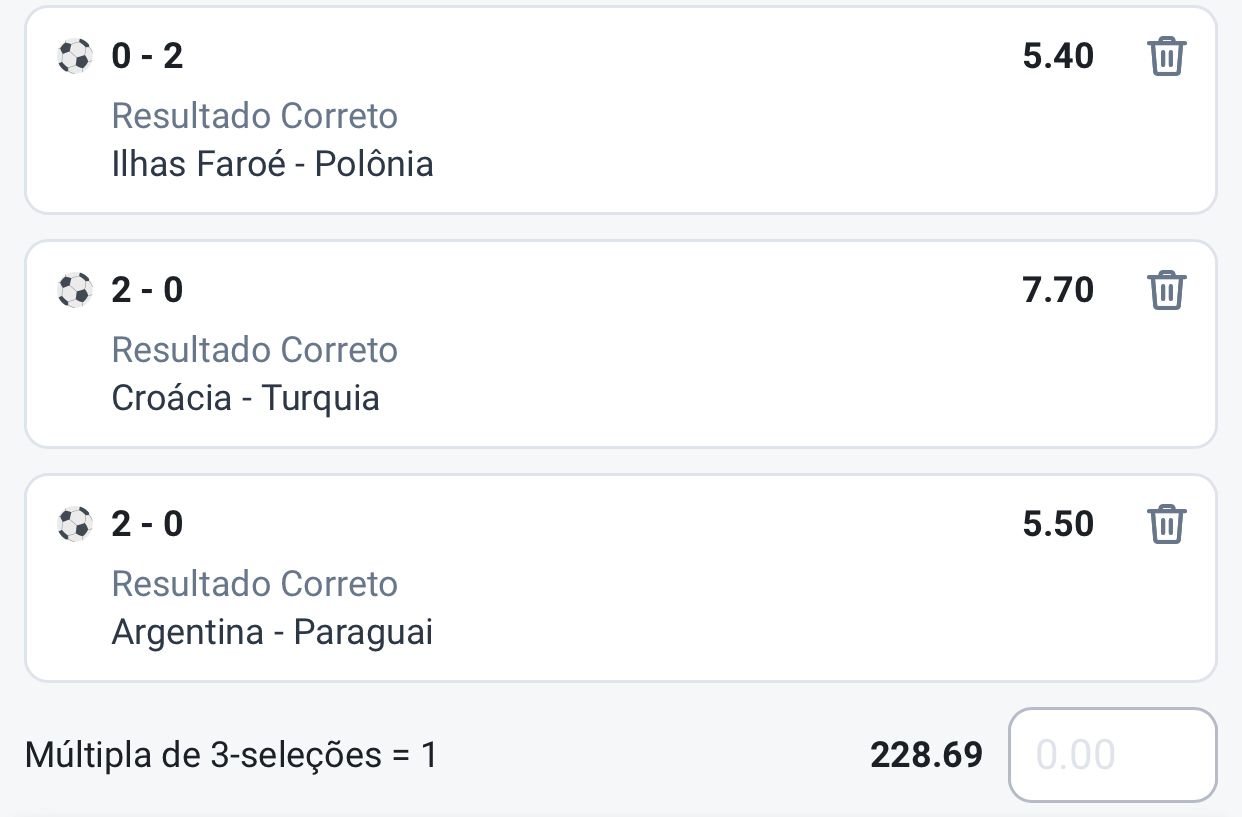The image size is (1242, 817).
Task: Remove the Croácia - Turquia bet with trash icon
Action: tap(1166, 290)
